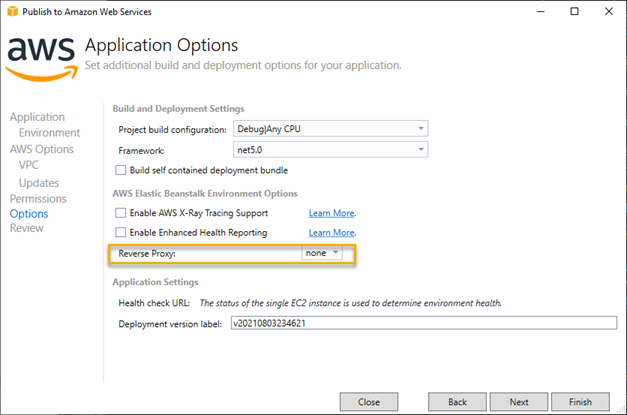Close the dialog with the X icon
The width and height of the screenshot is (627, 415).
pos(609,11)
